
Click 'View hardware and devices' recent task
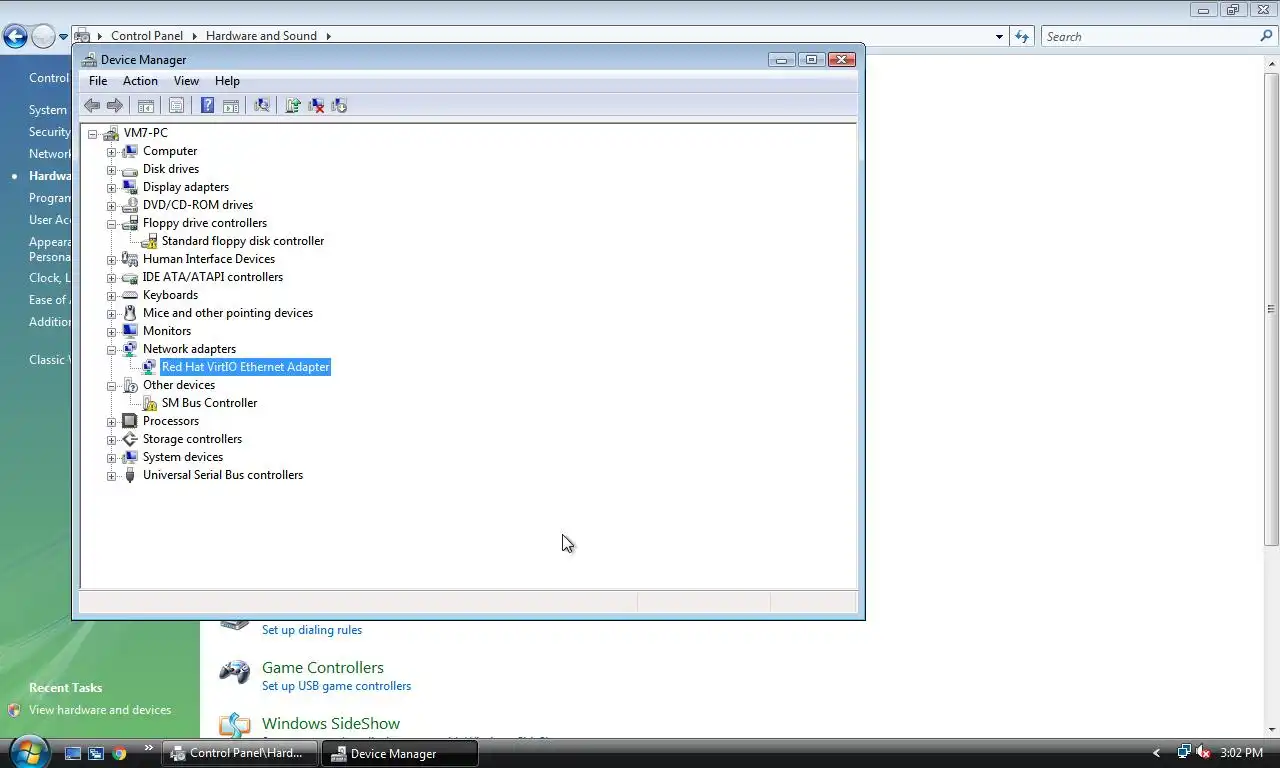tap(100, 710)
